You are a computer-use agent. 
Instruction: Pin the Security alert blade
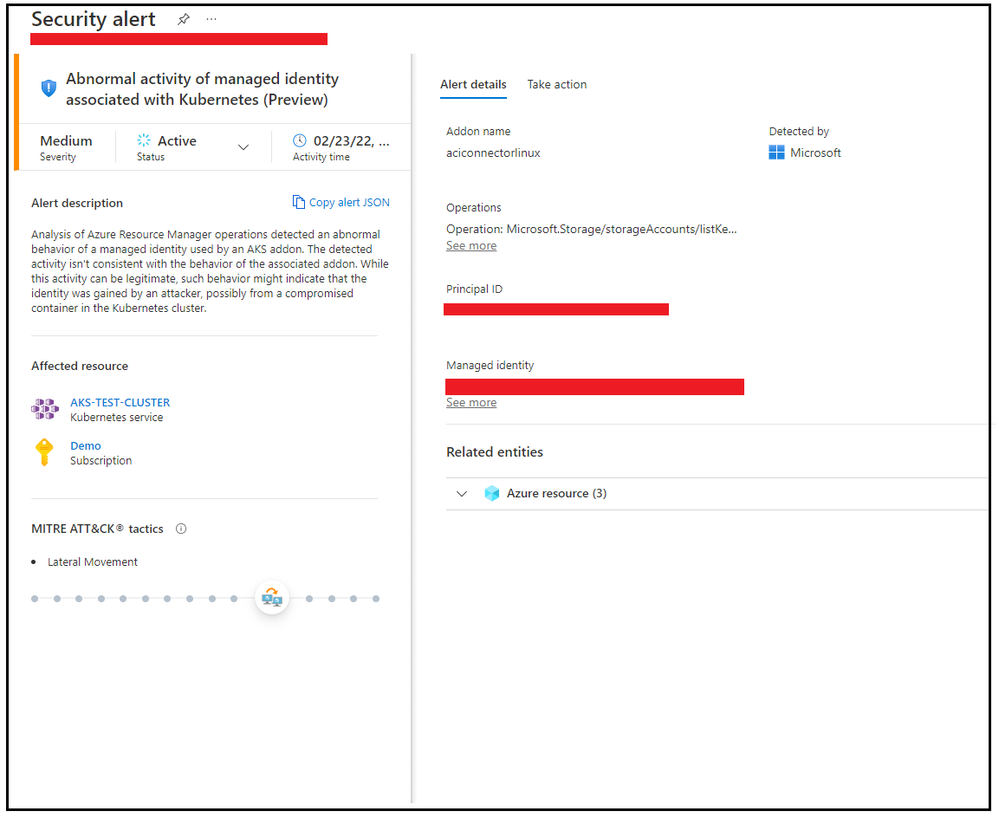click(183, 19)
